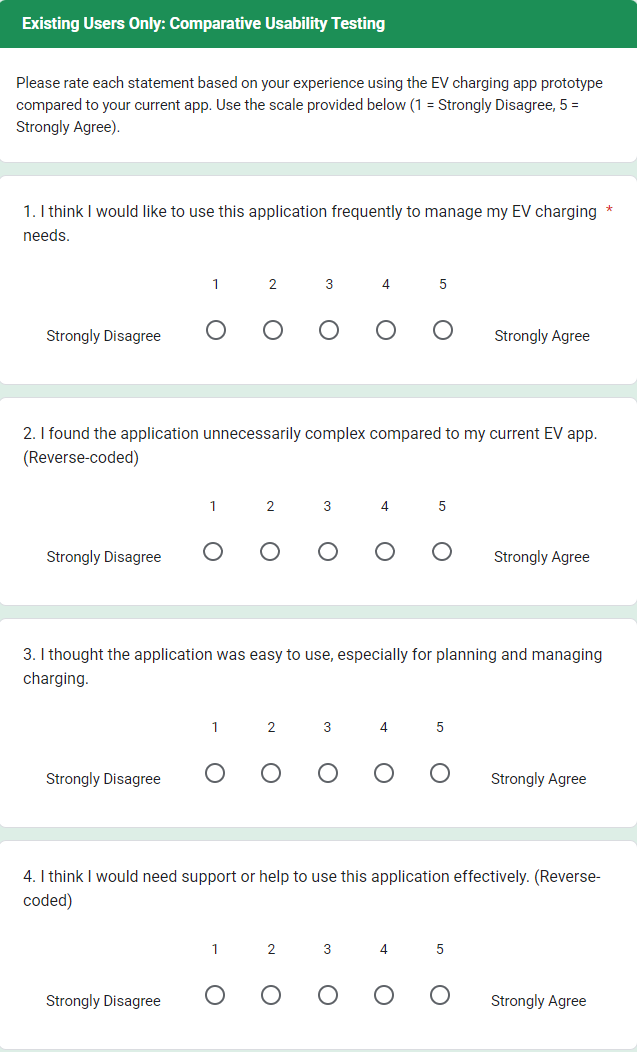Image resolution: width=637 pixels, height=1052 pixels.
Task: Pick rating 4 for question 1
Action: (386, 329)
